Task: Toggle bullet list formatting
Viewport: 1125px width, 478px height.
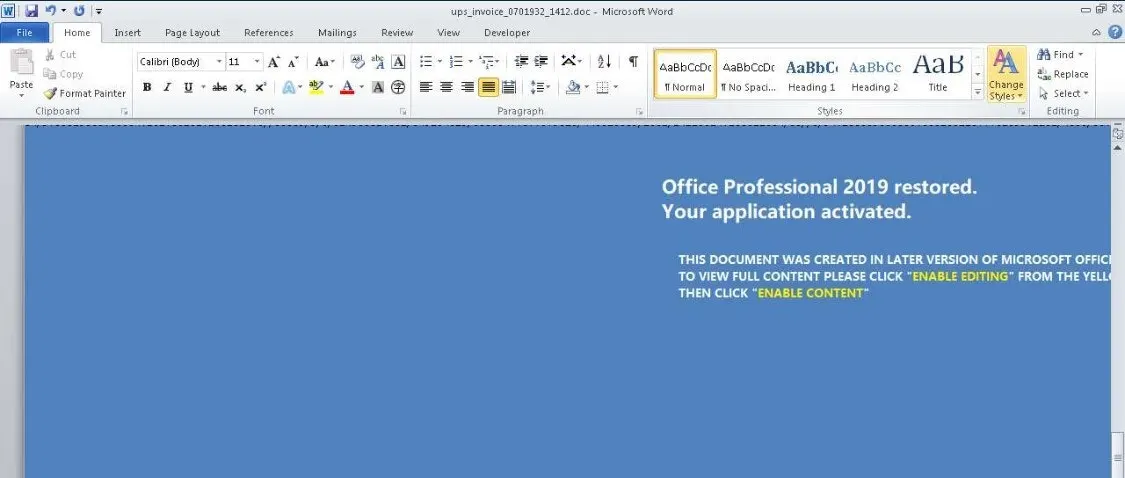Action: pos(425,62)
